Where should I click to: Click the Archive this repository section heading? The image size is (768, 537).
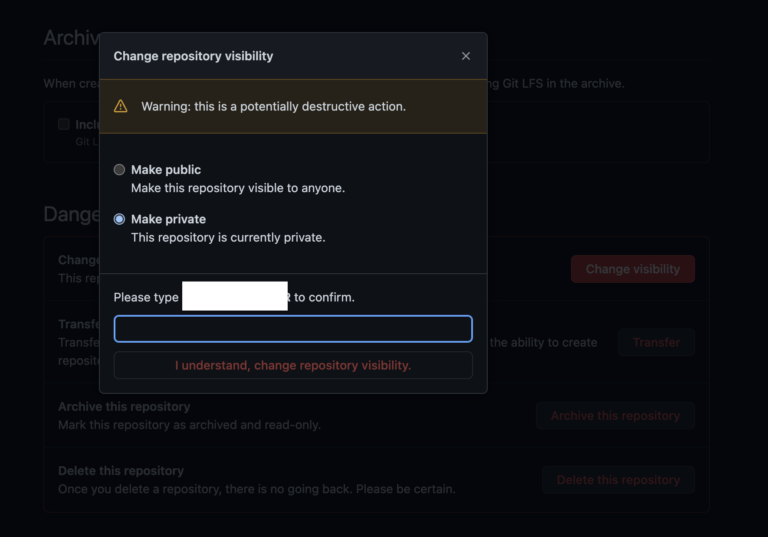point(124,407)
